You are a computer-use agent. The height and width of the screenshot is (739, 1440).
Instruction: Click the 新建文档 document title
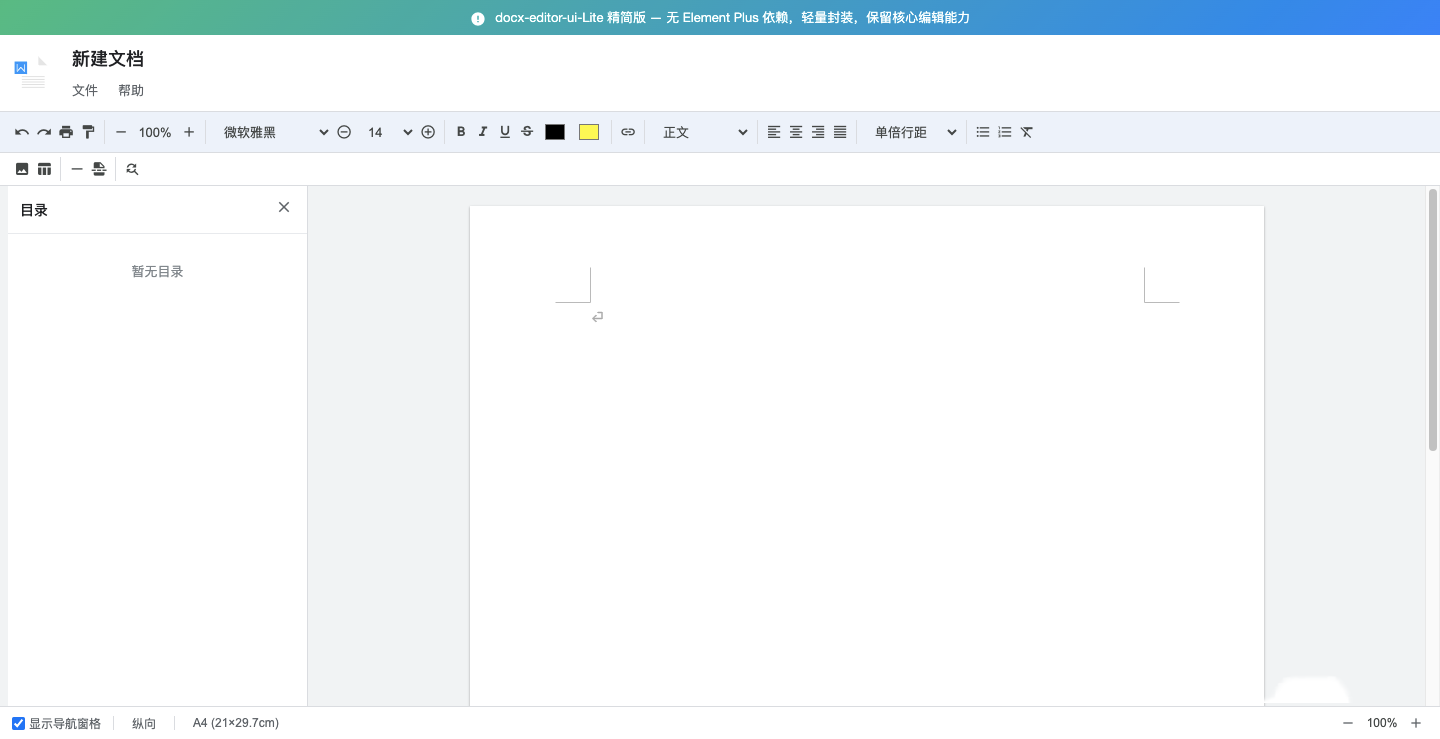pos(108,59)
